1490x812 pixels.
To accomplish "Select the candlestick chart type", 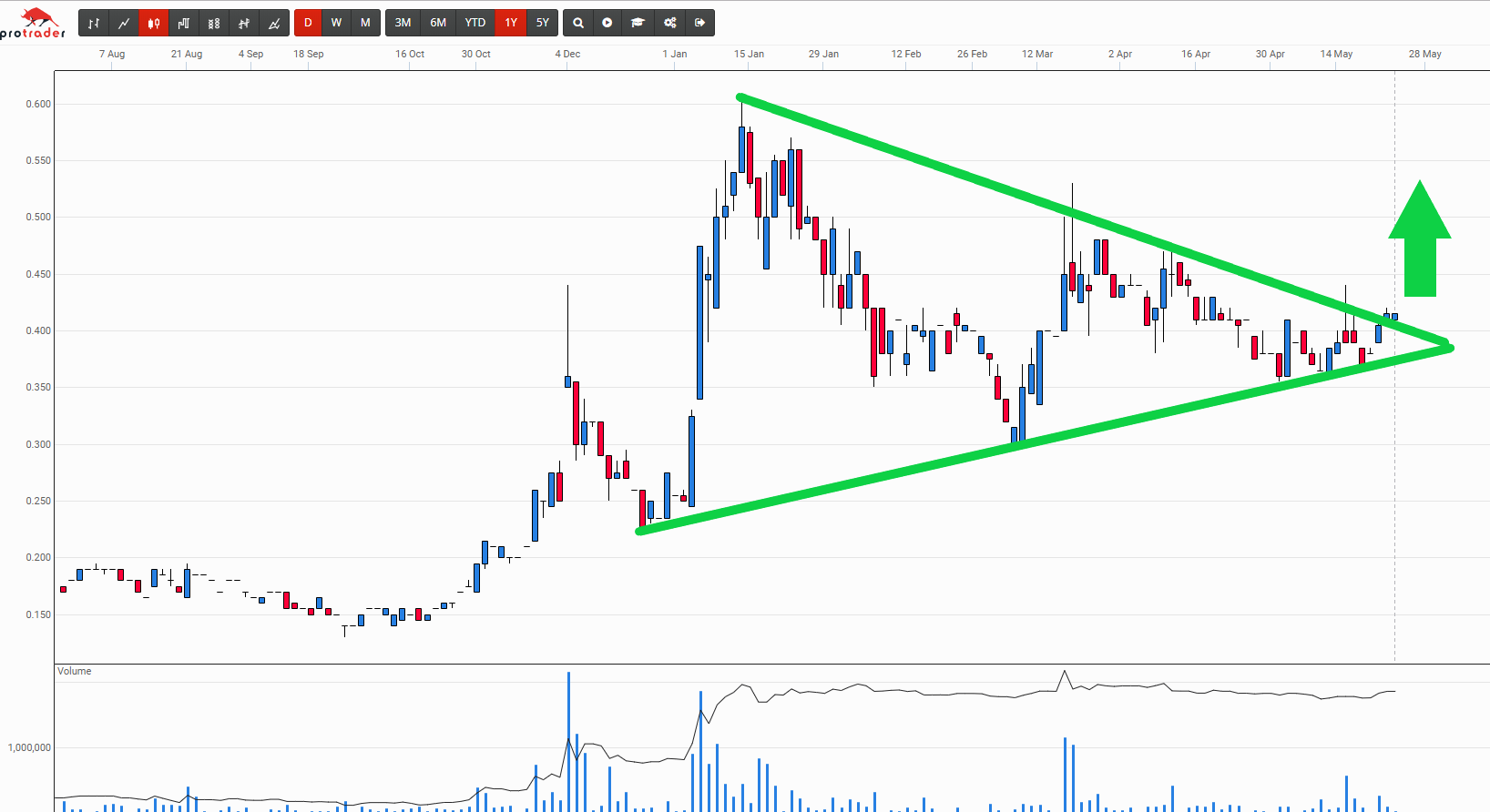I will [154, 23].
